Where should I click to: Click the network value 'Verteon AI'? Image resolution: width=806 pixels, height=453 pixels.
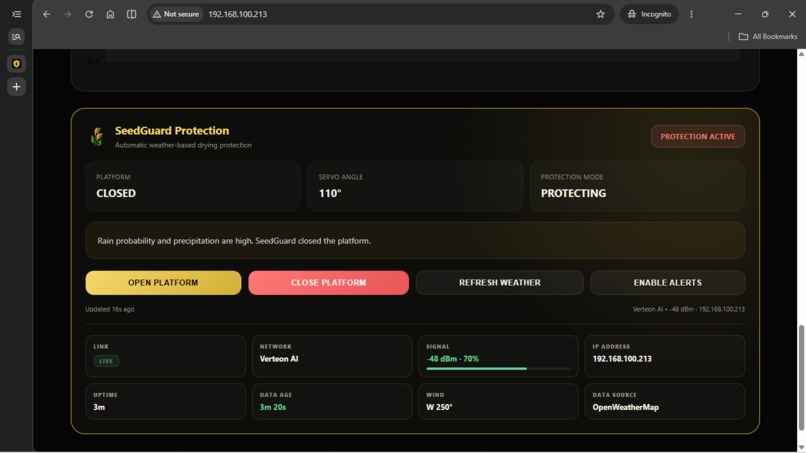tap(279, 359)
